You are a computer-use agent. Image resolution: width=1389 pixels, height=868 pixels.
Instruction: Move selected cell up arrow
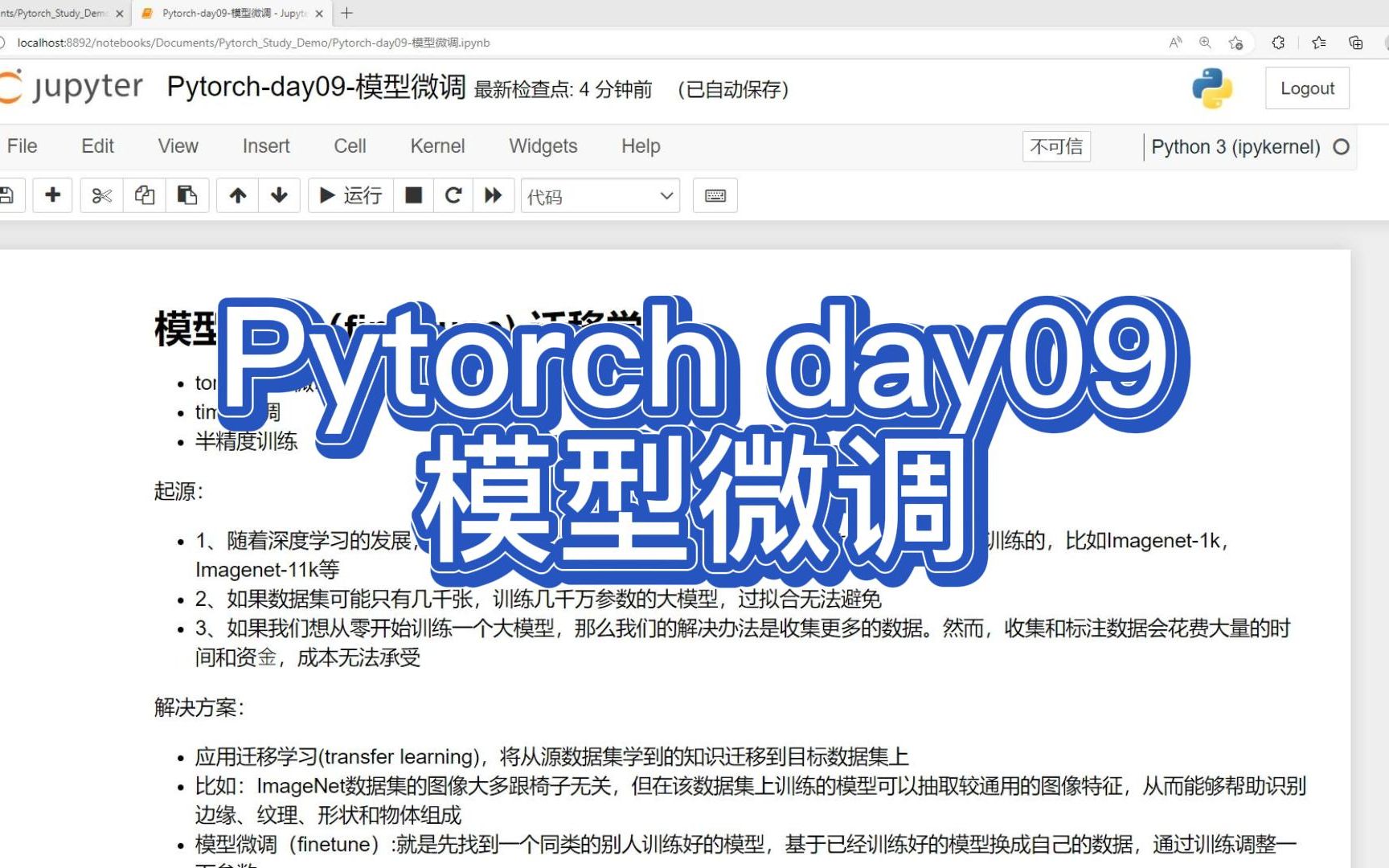(238, 195)
